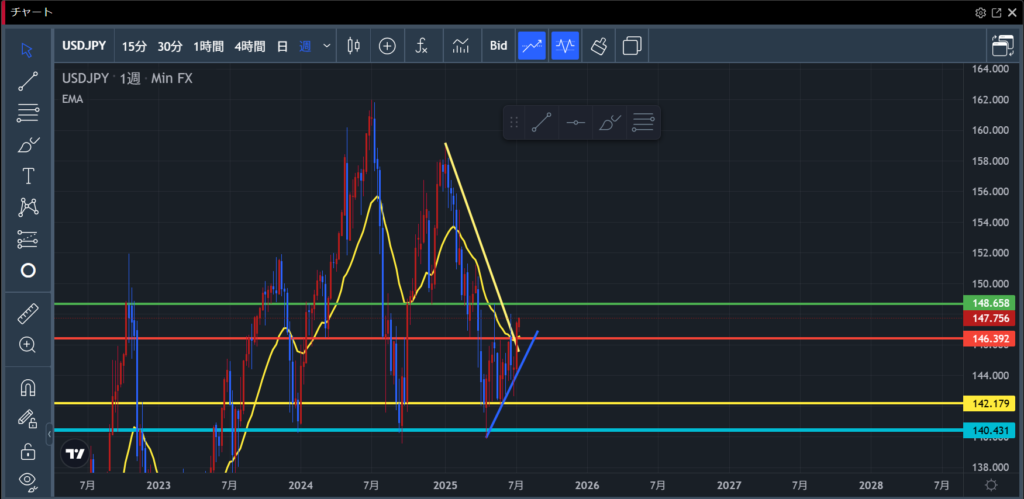
Task: Click the green 148.658 price label
Action: point(989,304)
